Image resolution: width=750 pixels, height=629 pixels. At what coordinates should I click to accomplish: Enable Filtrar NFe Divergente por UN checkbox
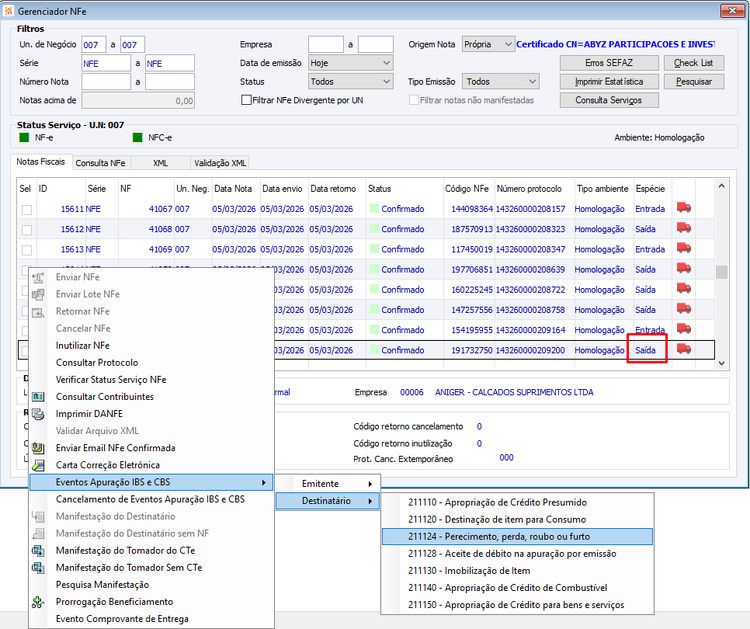tap(246, 100)
